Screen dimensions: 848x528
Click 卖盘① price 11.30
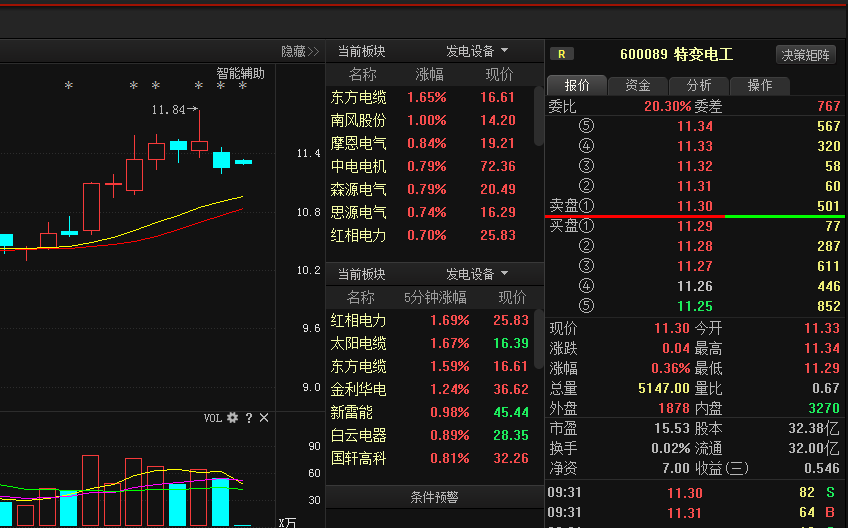tap(695, 206)
